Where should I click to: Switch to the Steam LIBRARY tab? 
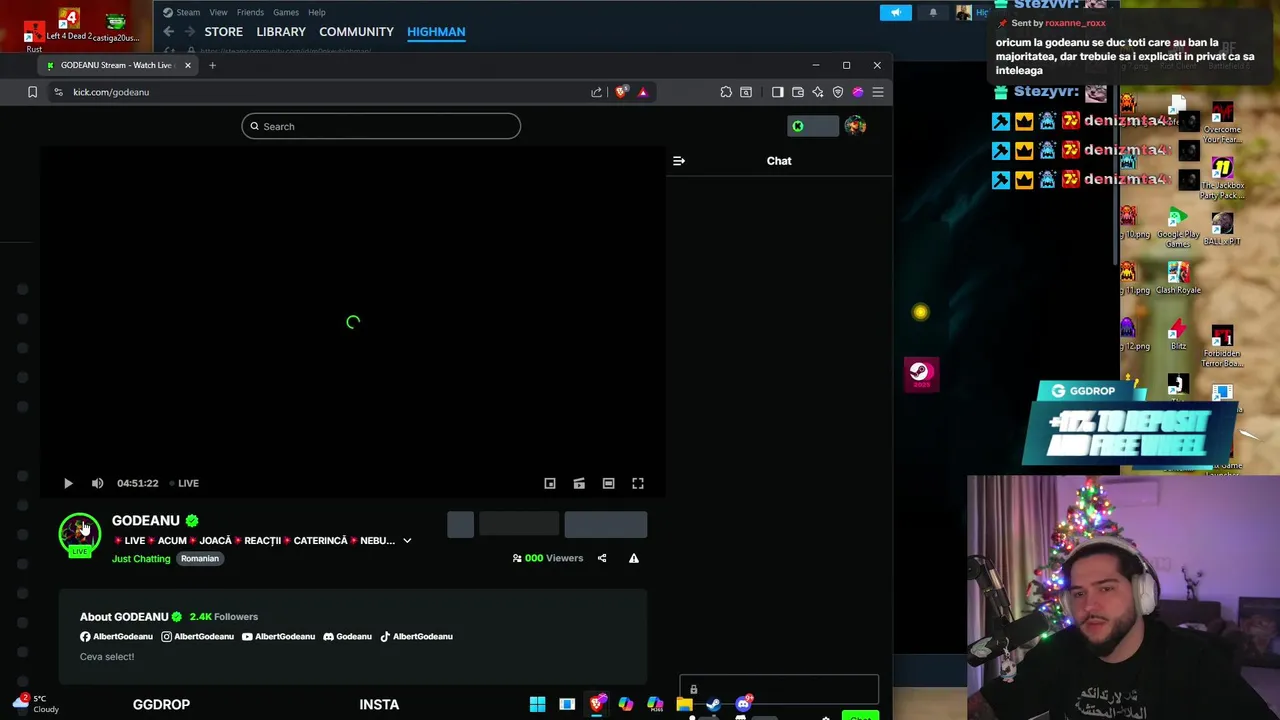click(x=281, y=32)
